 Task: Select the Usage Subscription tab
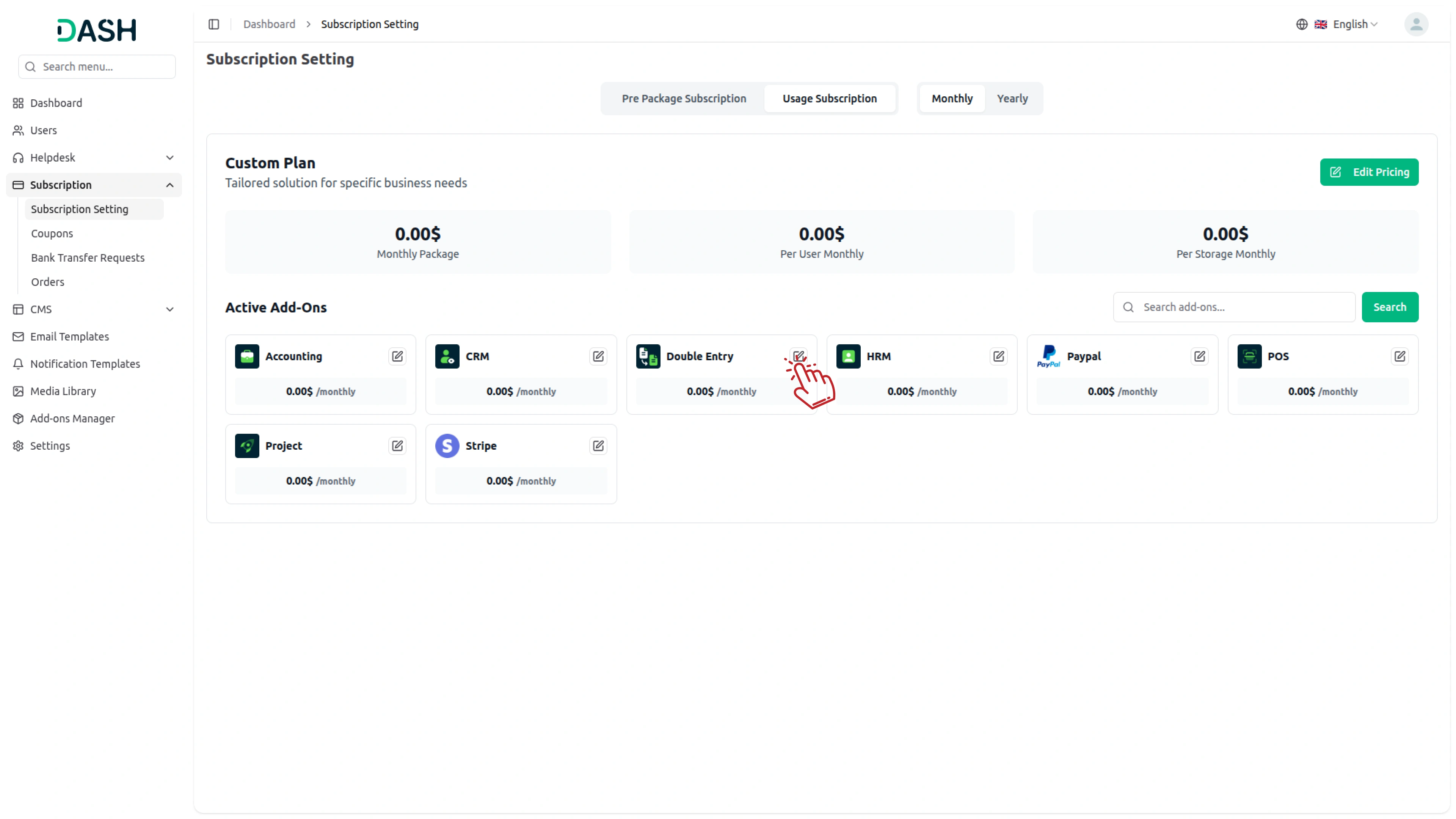[x=829, y=98]
